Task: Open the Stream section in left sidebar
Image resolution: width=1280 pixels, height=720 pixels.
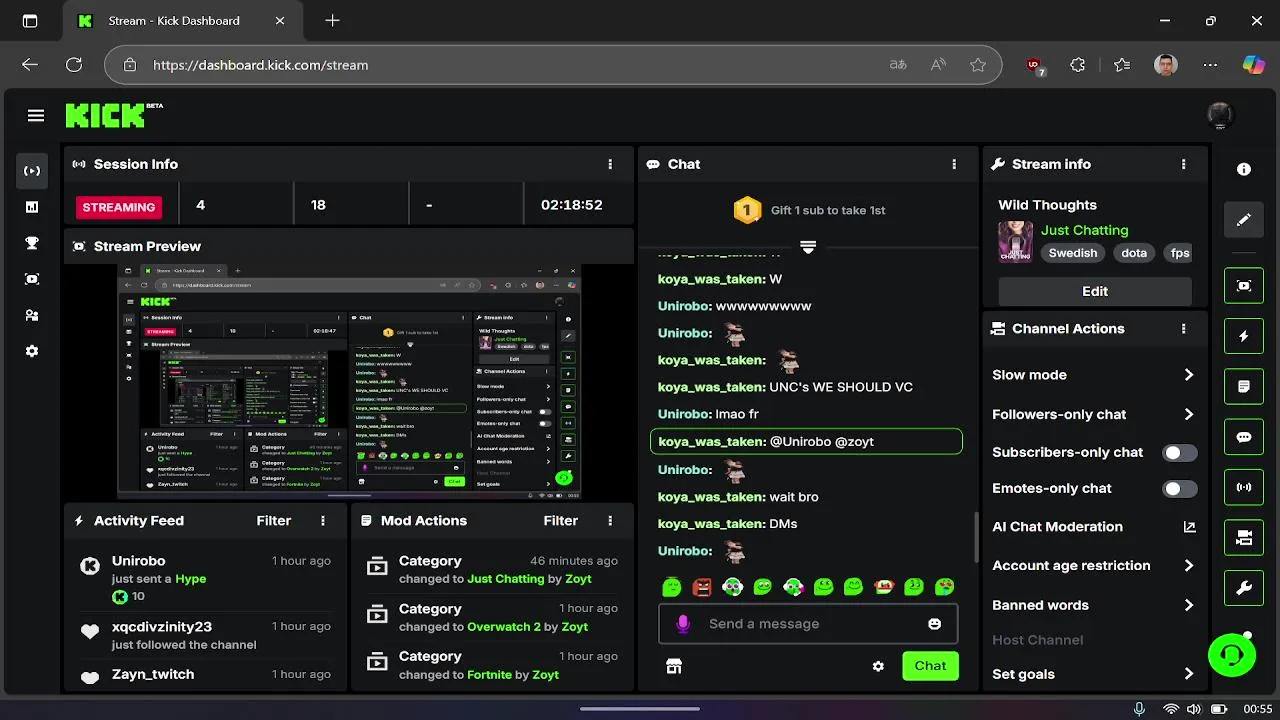Action: (x=32, y=171)
